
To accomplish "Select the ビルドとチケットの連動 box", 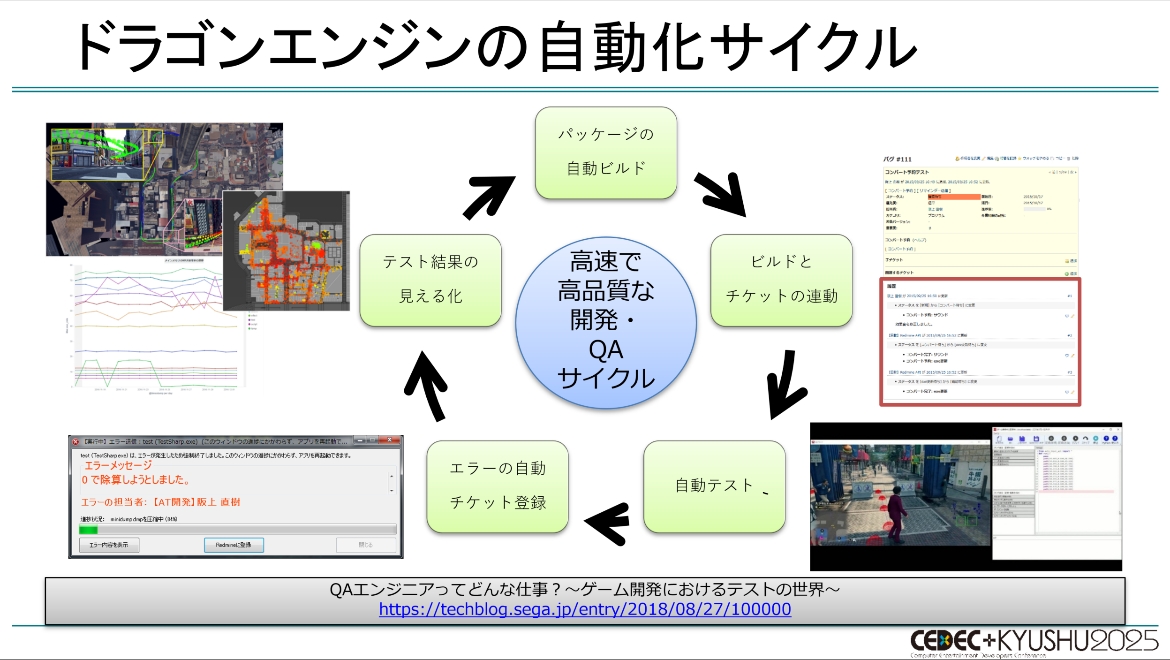I will pos(781,280).
